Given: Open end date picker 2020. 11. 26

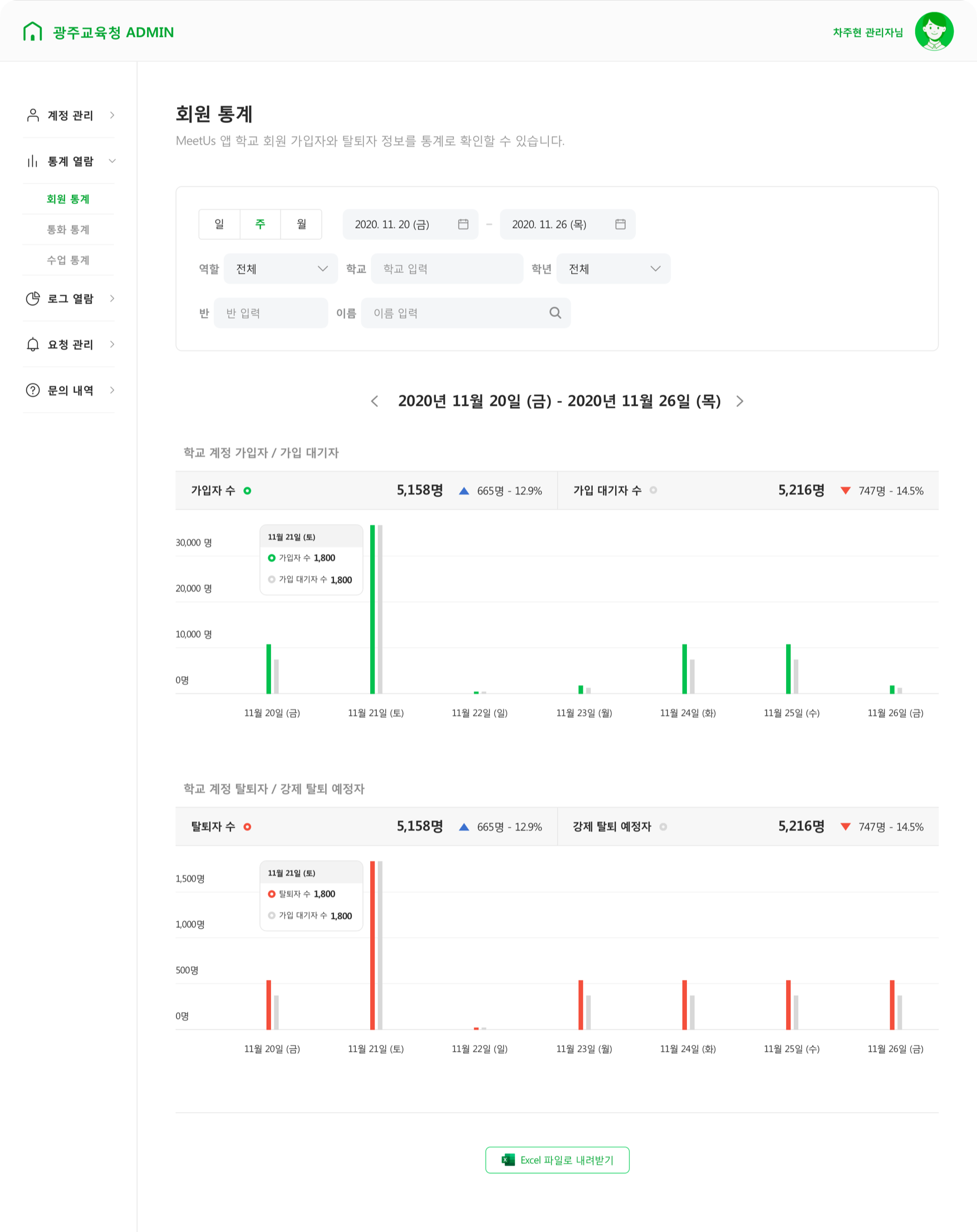Looking at the screenshot, I should click(x=568, y=224).
